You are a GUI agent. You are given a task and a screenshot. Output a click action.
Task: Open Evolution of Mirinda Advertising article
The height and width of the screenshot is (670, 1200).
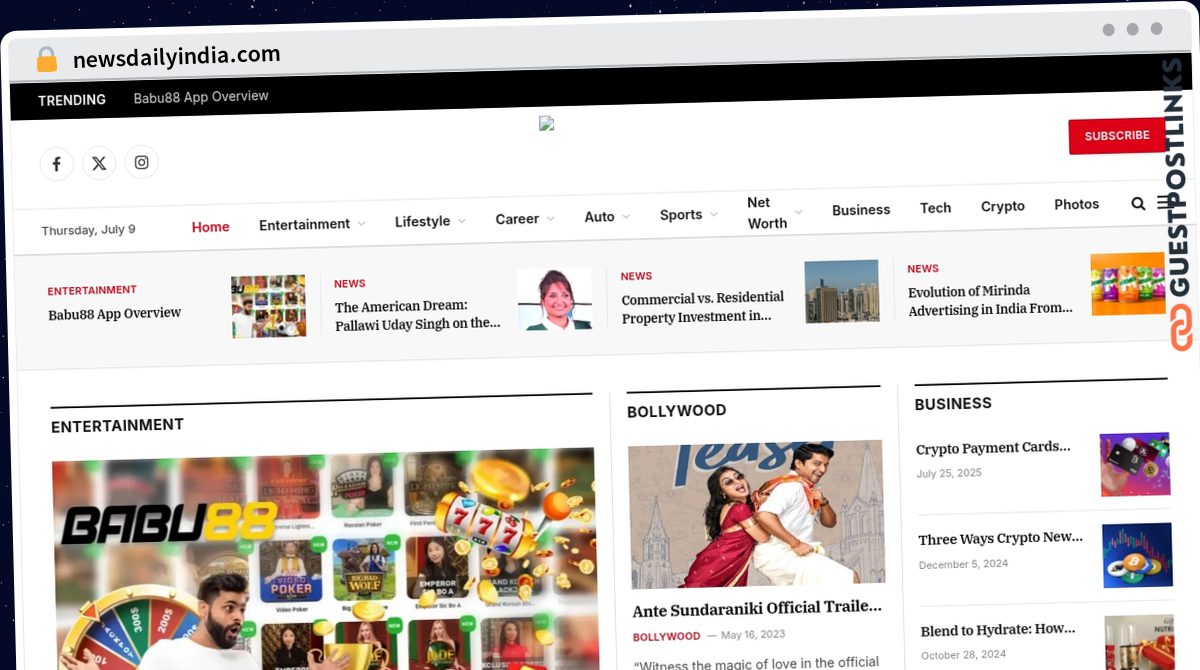[990, 300]
